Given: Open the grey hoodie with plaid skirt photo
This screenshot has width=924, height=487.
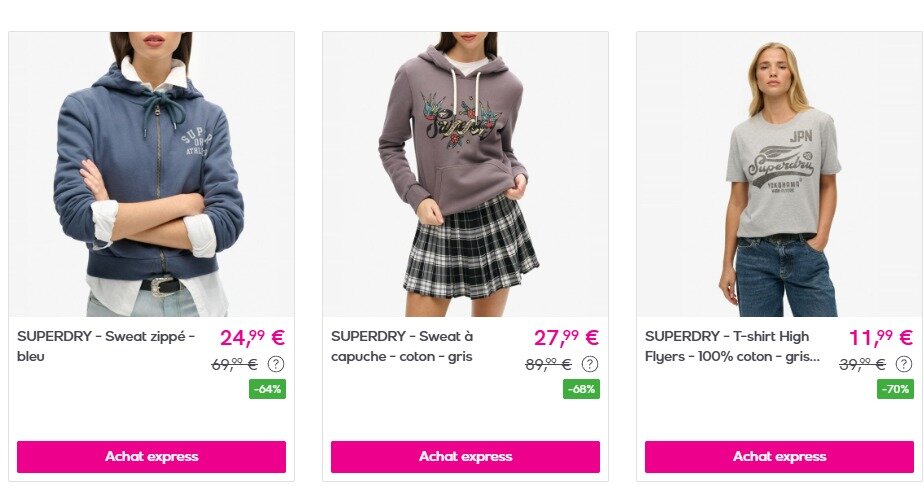Looking at the screenshot, I should [466, 175].
